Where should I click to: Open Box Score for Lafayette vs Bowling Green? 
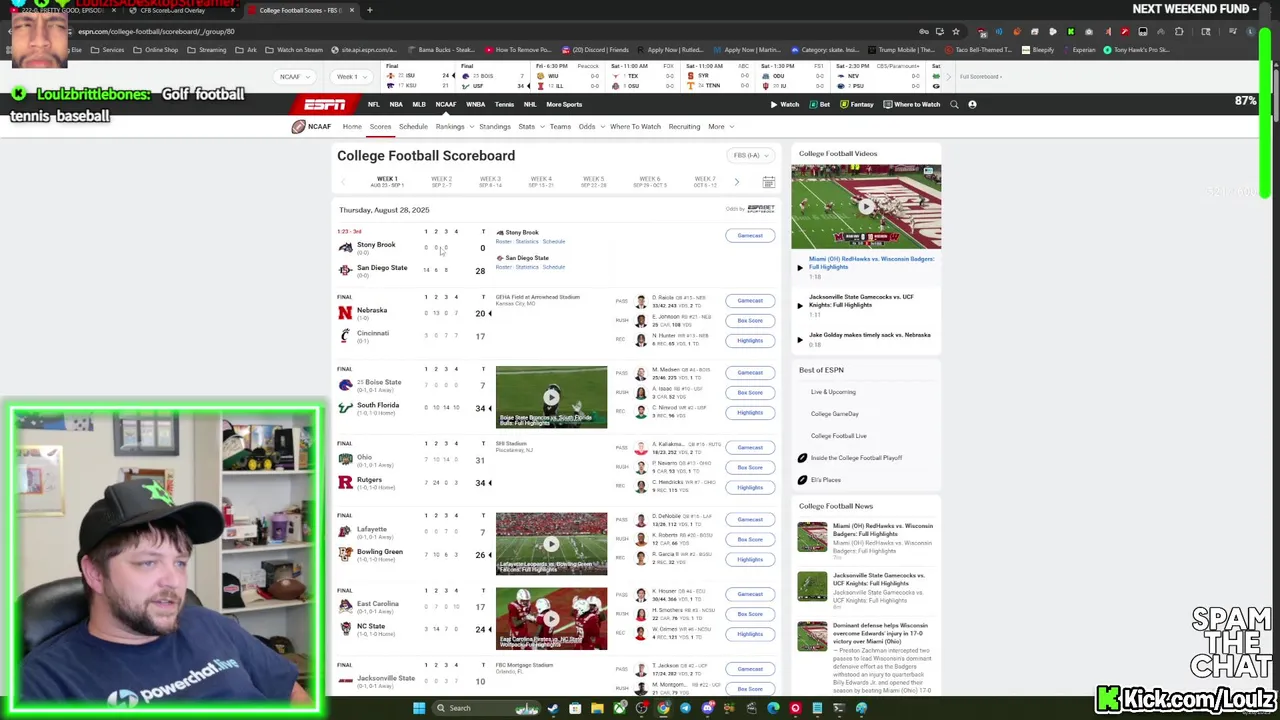(750, 540)
